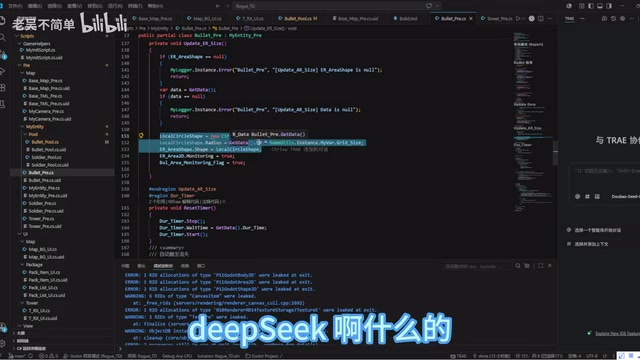Close the Bullet_Pre.cs tab
Viewport: 640px width, 360px height.
coord(471,18)
